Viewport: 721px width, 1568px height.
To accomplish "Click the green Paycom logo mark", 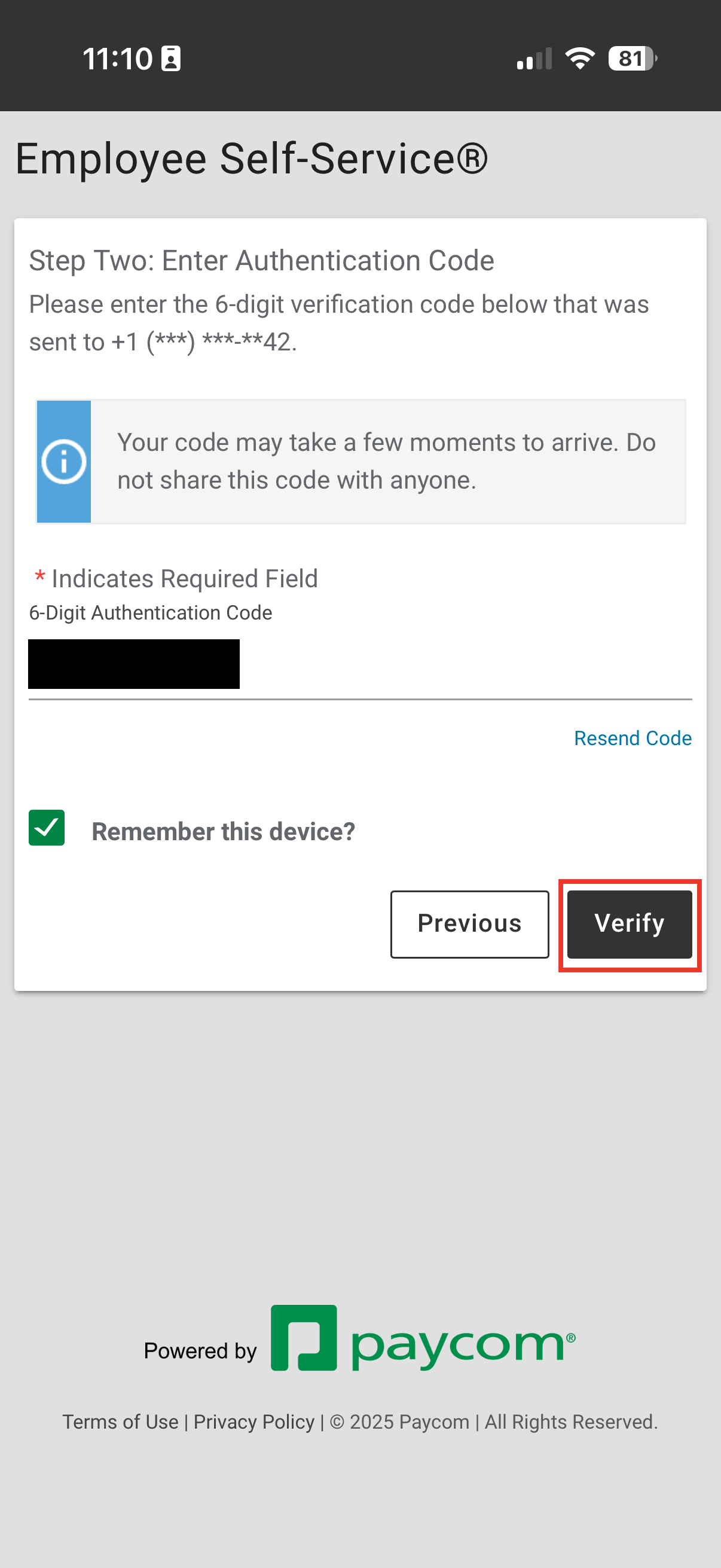I will coord(304,1337).
